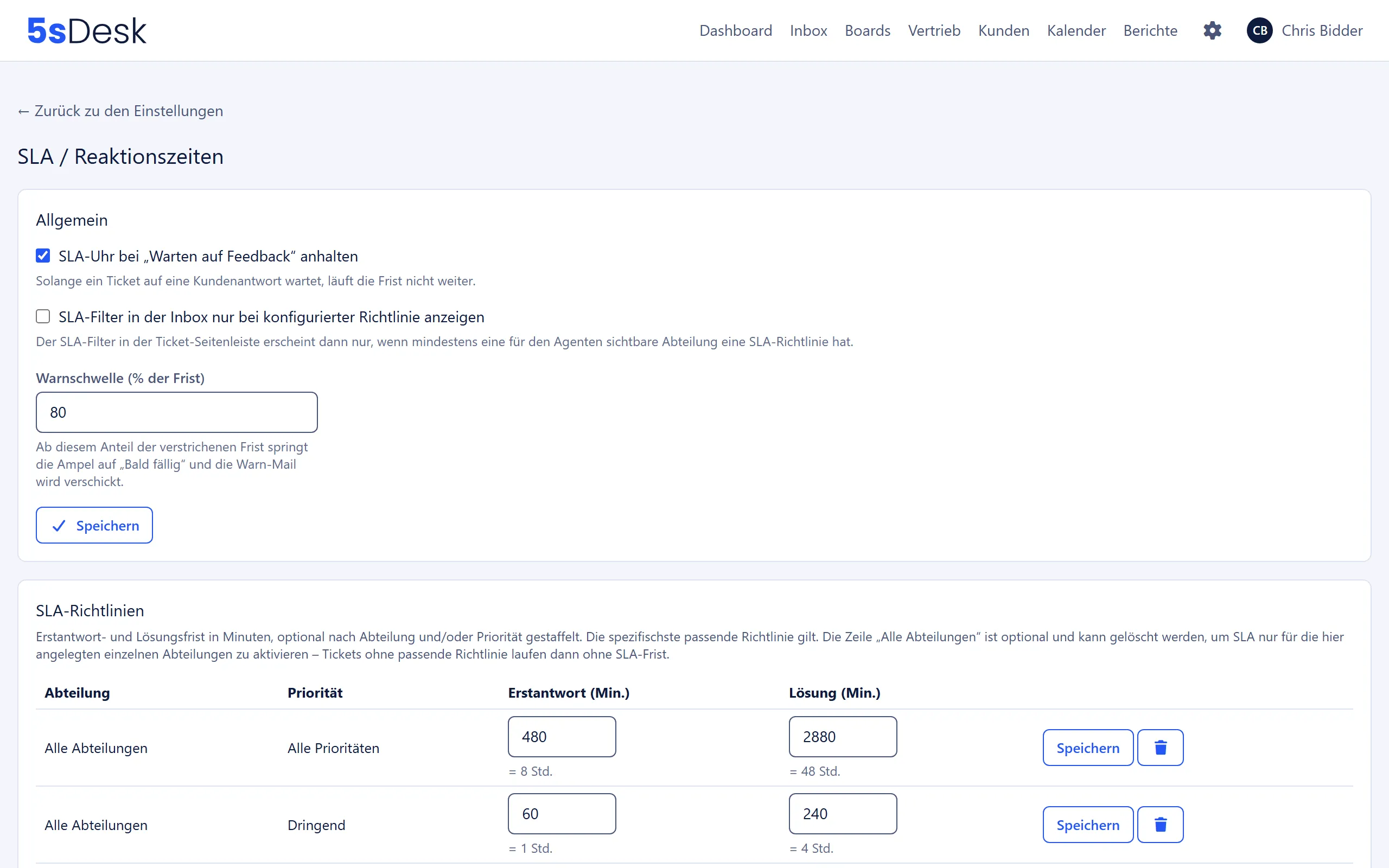The height and width of the screenshot is (868, 1389).
Task: Open the settings gear icon
Action: point(1212,30)
